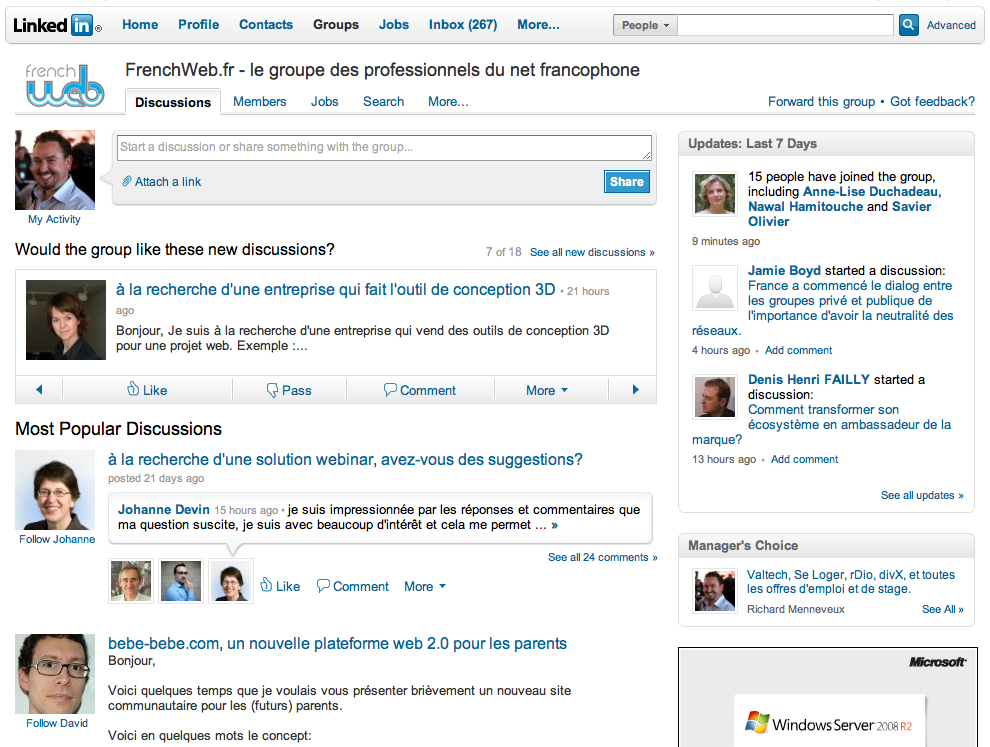Expand More menu under webinar discussion
This screenshot has height=747, width=990.
[x=425, y=586]
